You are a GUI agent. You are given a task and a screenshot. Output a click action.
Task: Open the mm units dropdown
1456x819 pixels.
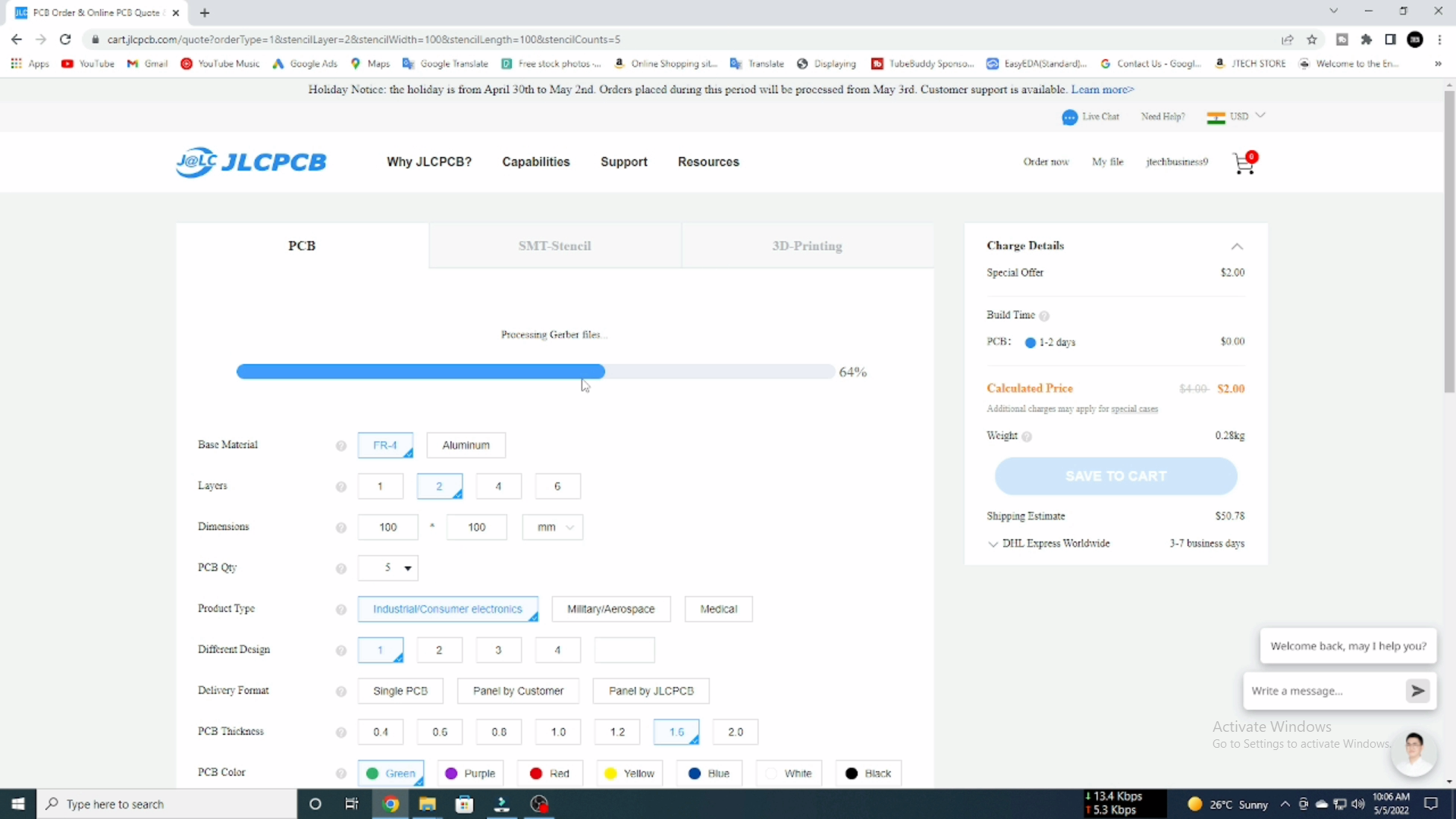click(x=552, y=527)
